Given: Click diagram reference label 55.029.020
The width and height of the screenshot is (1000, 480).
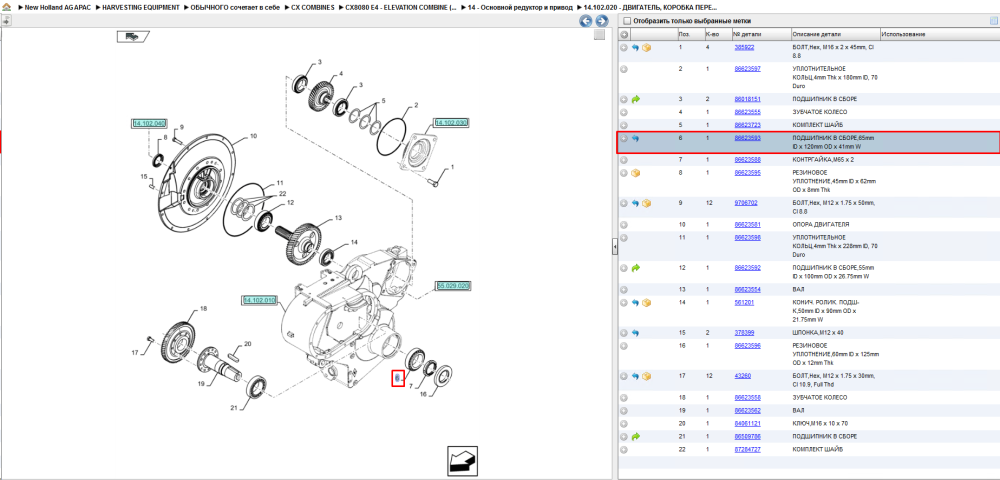Looking at the screenshot, I should [453, 286].
